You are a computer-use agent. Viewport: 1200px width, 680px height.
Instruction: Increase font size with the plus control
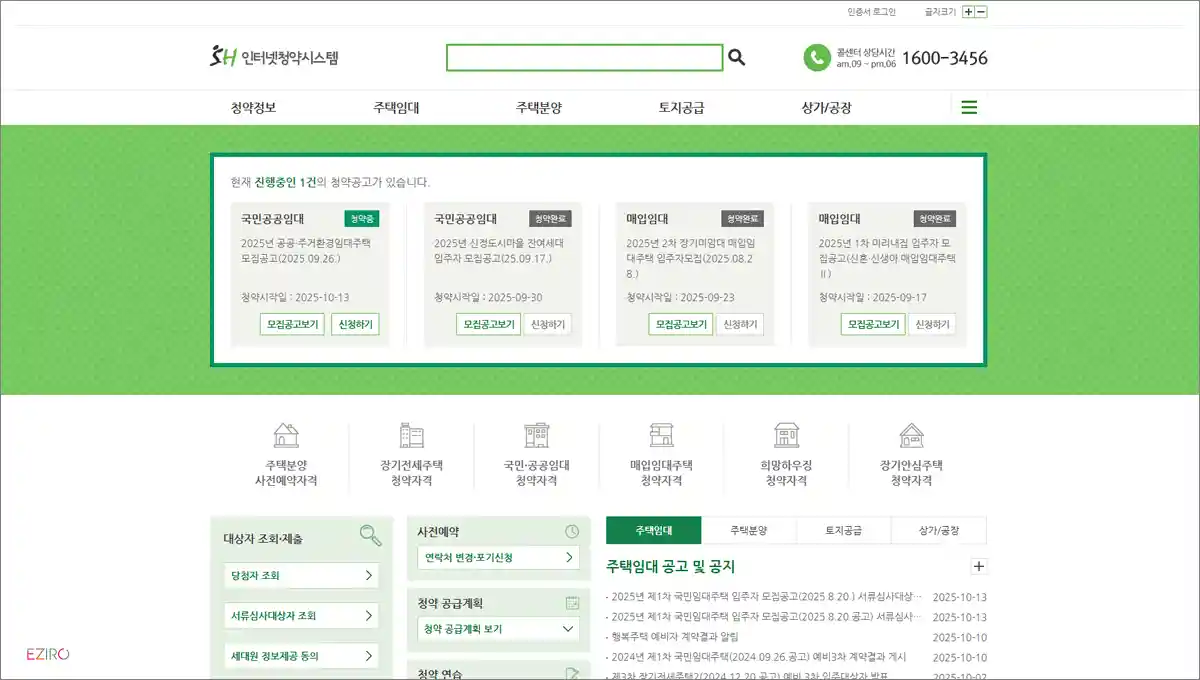tap(967, 10)
